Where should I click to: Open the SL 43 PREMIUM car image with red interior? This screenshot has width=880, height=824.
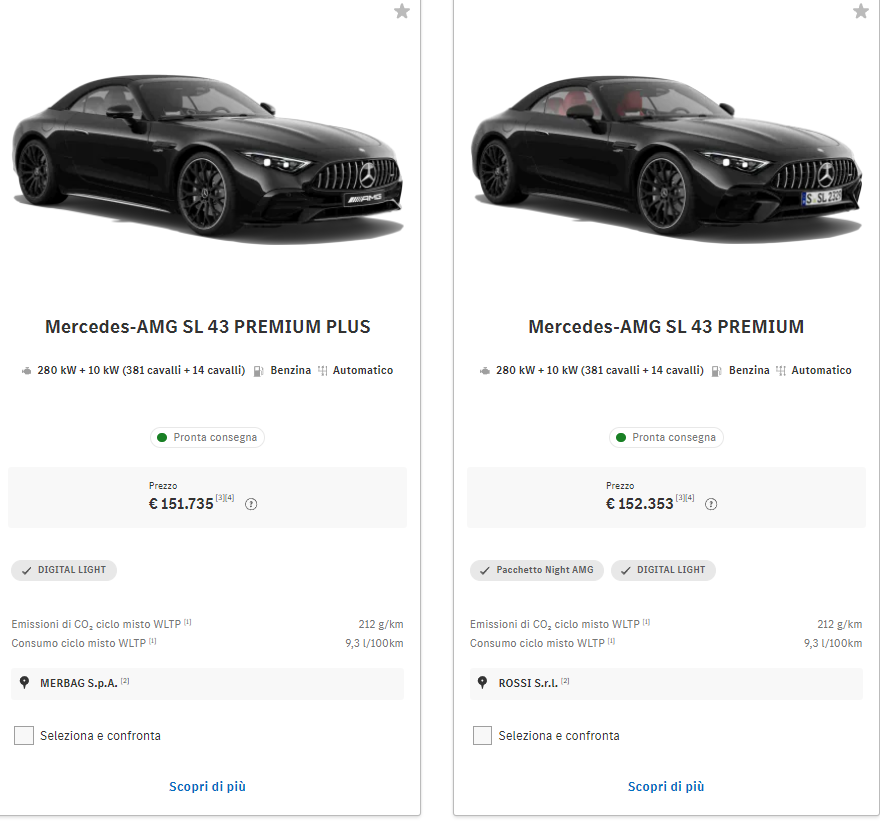point(666,159)
